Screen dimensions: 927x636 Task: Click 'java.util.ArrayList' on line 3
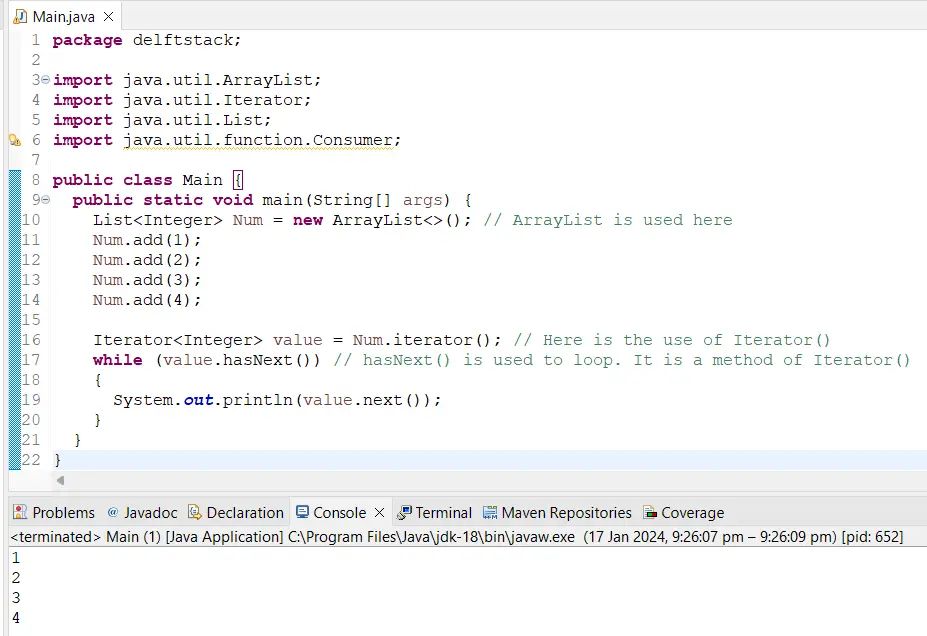coord(217,80)
